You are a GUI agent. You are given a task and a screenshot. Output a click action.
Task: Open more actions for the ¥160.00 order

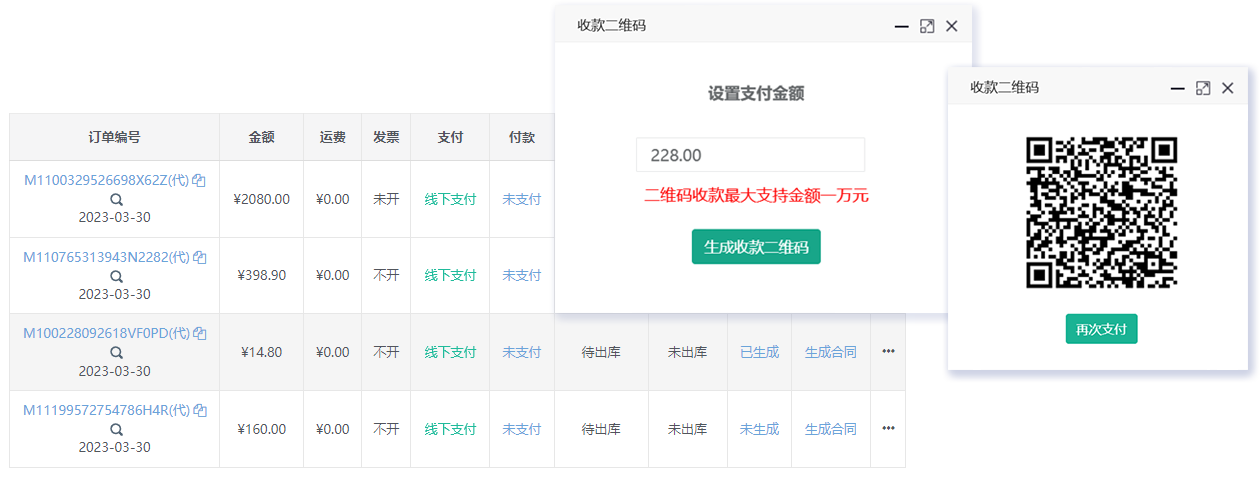click(x=888, y=429)
